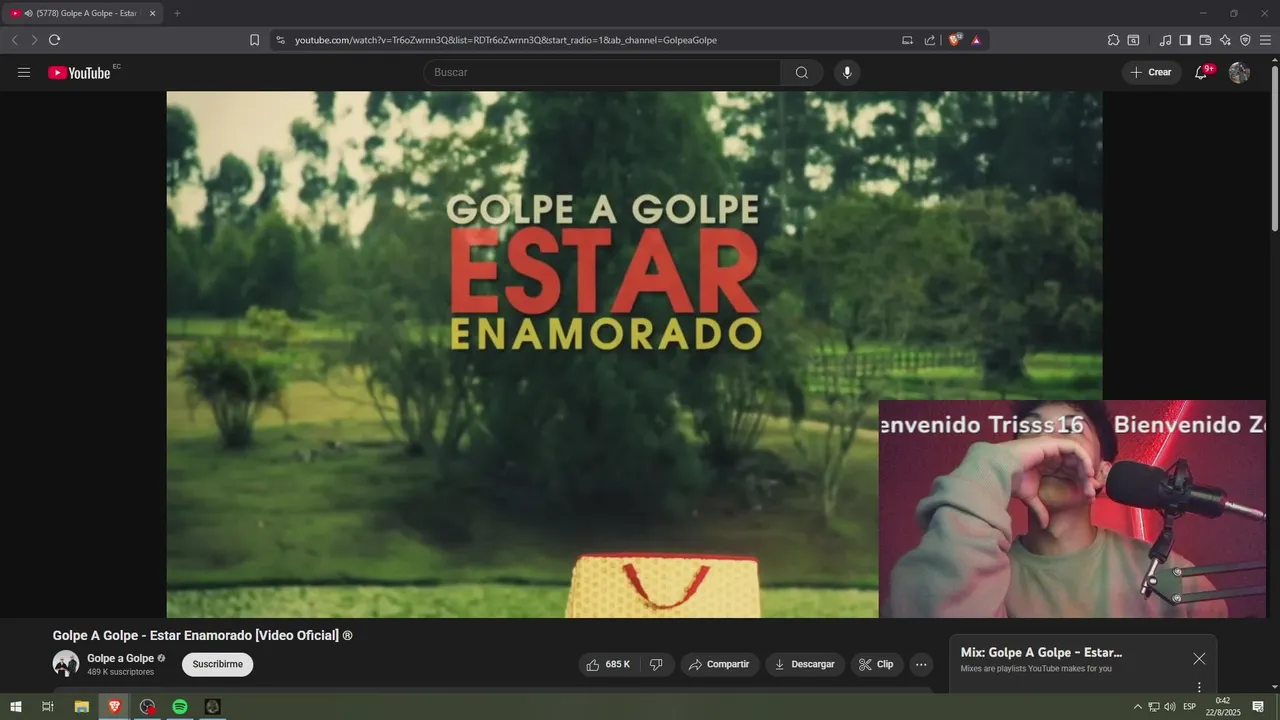Open the more actions ellipsis under the video
The image size is (1280, 720).
coord(921,664)
